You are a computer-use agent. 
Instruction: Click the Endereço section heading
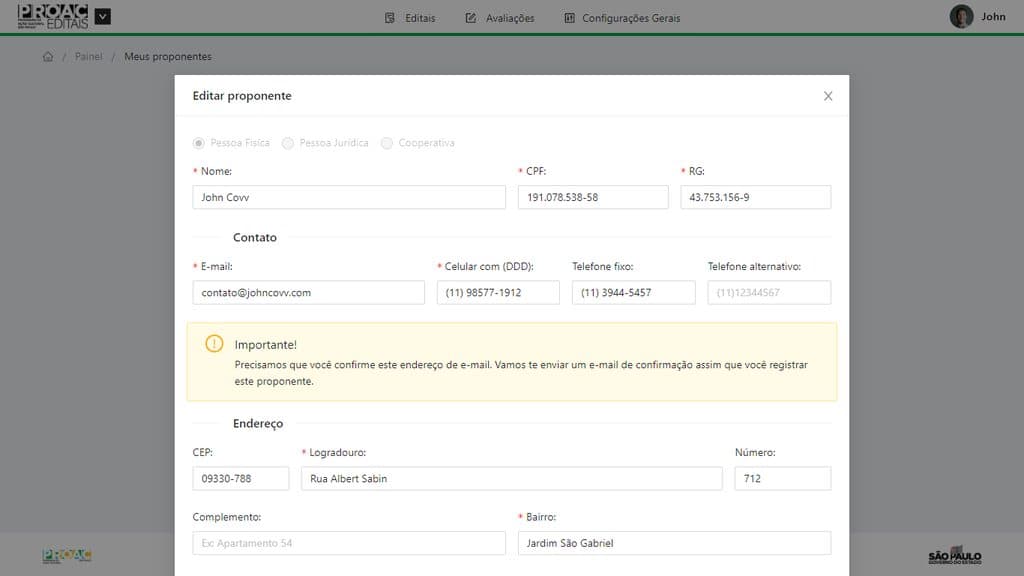click(x=258, y=424)
